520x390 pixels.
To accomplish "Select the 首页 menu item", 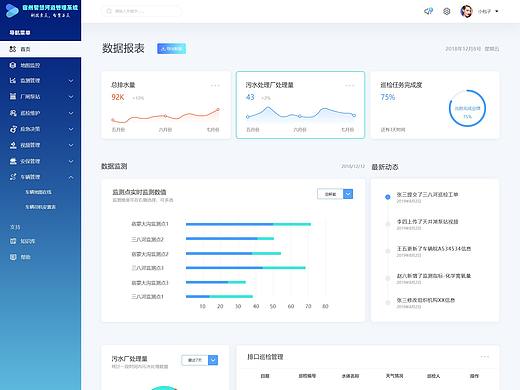I will coord(40,49).
